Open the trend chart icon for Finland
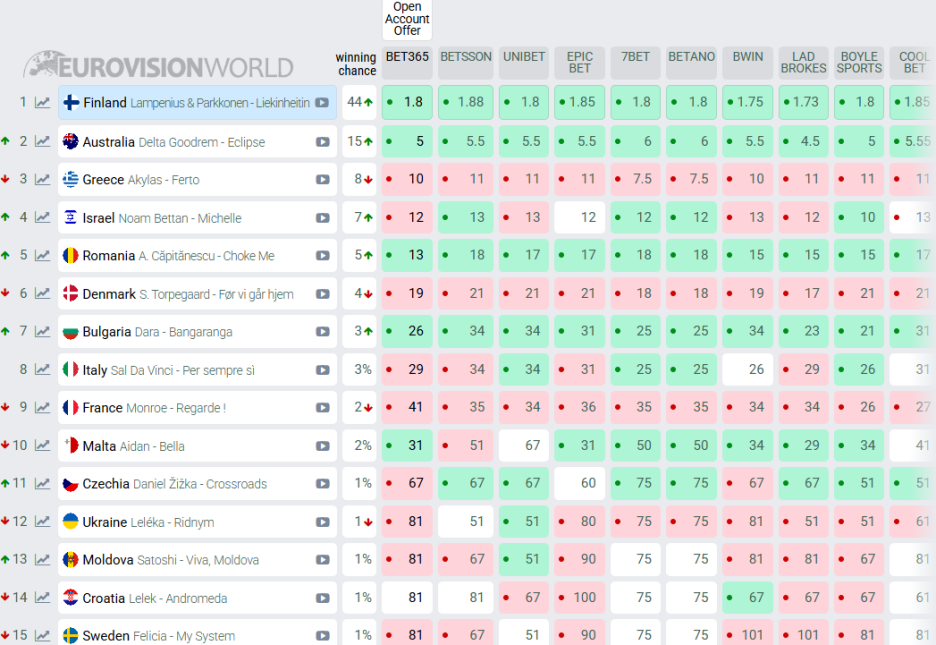936x645 pixels. pos(42,103)
